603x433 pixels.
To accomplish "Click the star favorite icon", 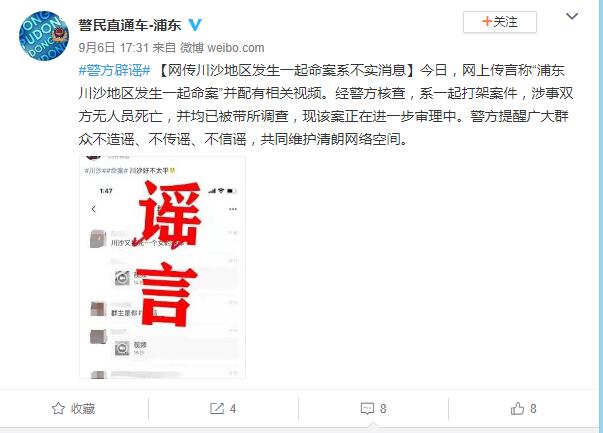I will point(58,408).
